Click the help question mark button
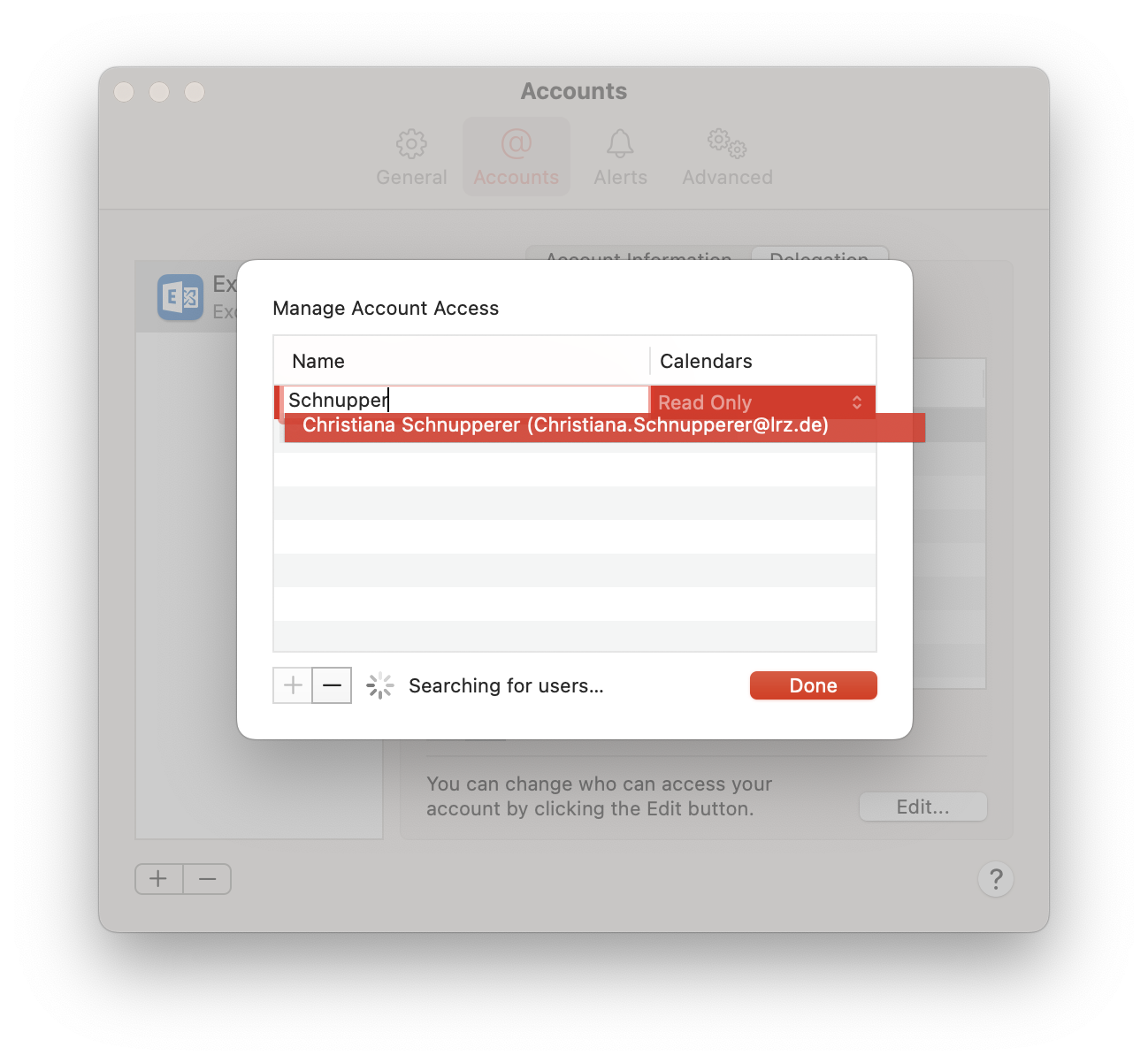 coord(996,879)
